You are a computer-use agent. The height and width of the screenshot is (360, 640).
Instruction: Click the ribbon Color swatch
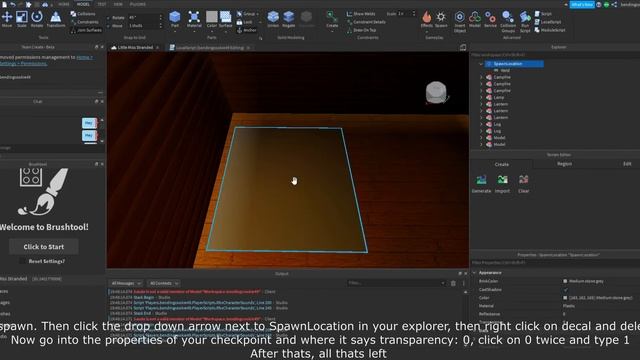pos(211,17)
